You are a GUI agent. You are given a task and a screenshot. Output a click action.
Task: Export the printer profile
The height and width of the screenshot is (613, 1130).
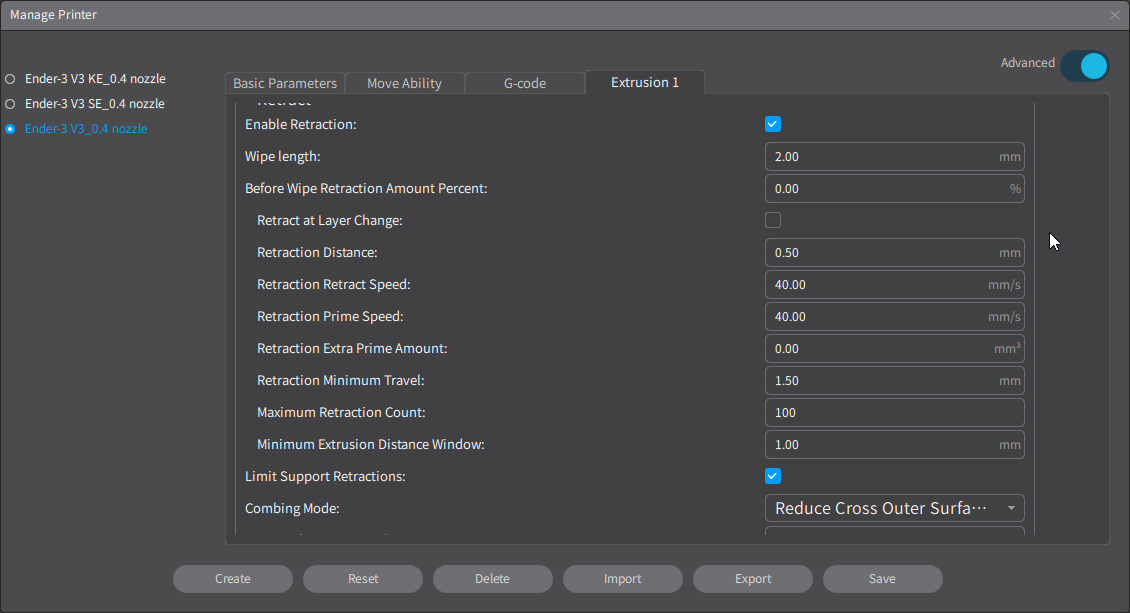pyautogui.click(x=753, y=579)
